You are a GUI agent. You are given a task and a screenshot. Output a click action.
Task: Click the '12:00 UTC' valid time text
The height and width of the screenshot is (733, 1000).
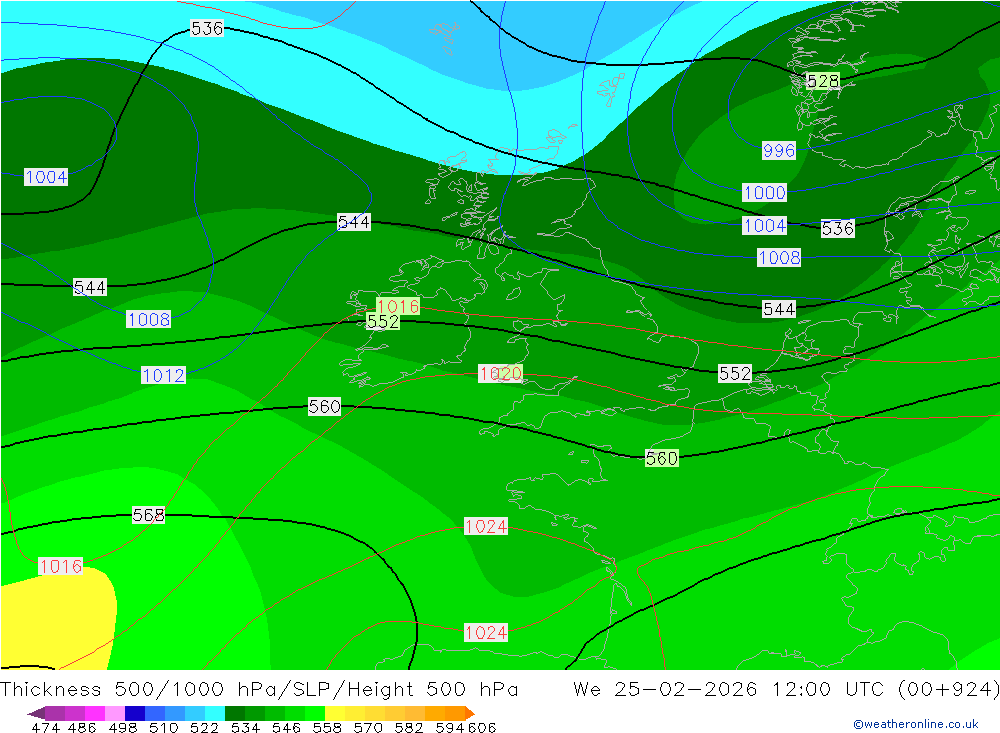pyautogui.click(x=828, y=690)
